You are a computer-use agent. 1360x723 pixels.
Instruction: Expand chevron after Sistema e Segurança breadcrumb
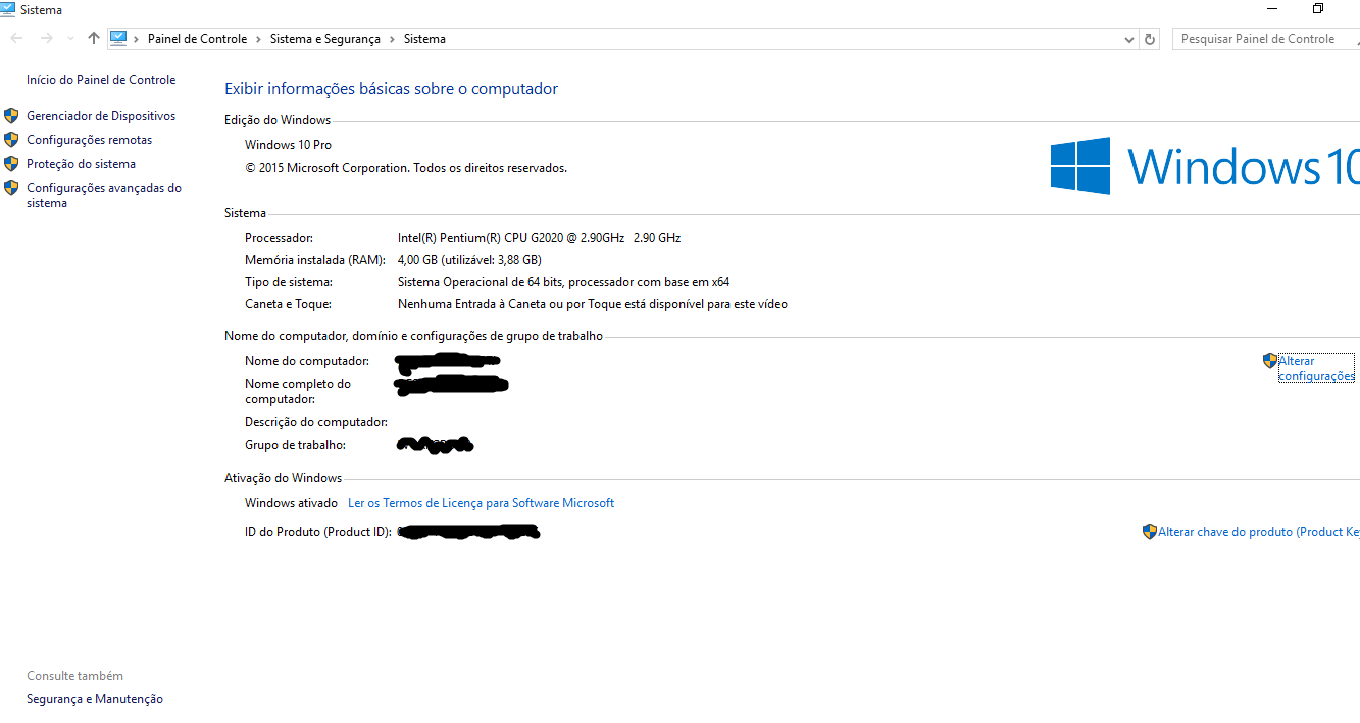click(x=392, y=39)
